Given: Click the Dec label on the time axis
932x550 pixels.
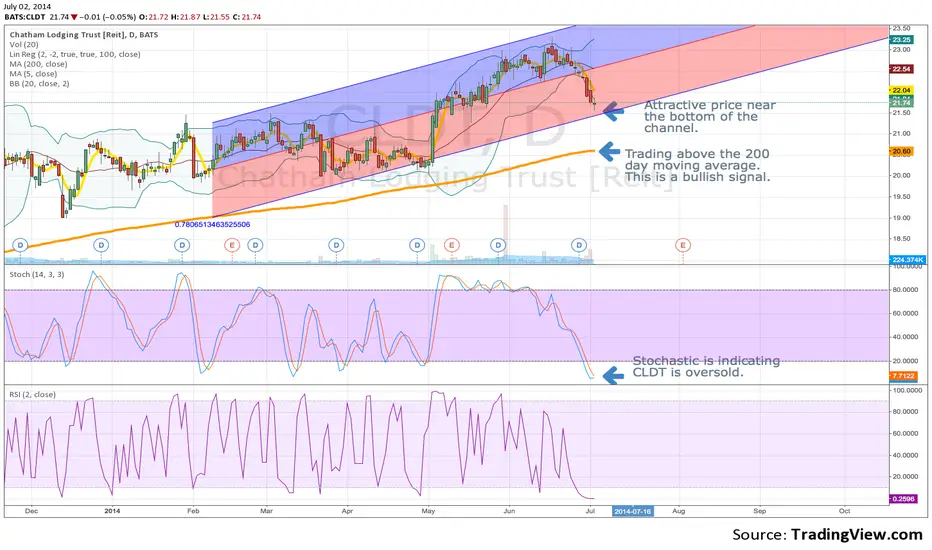Looking at the screenshot, I should pyautogui.click(x=32, y=511).
